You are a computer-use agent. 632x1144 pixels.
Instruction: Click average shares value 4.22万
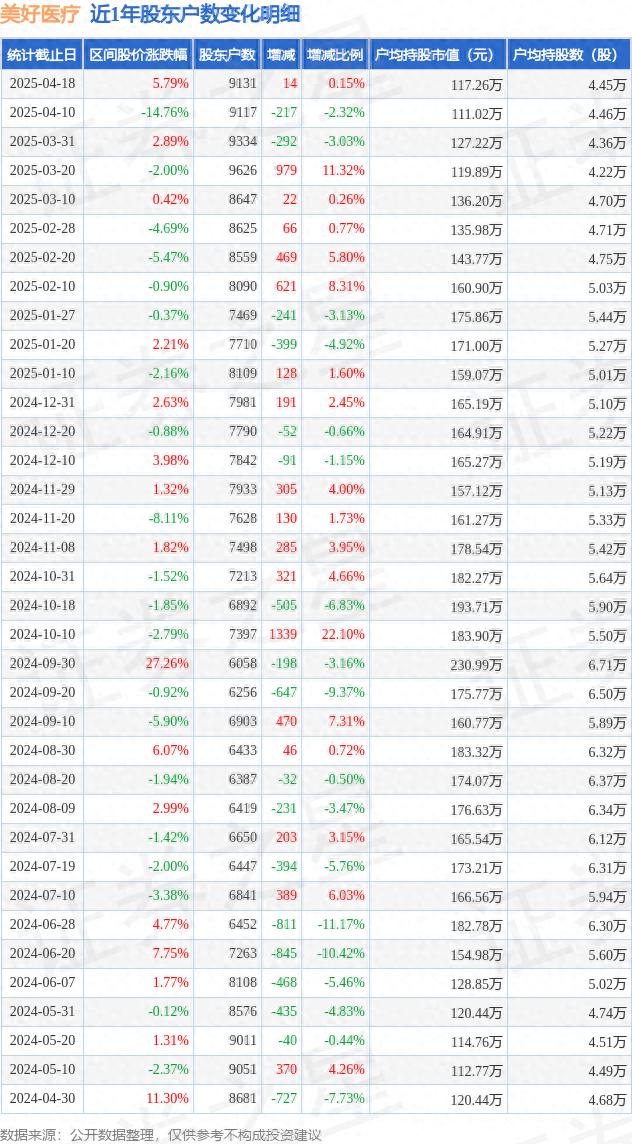click(x=607, y=172)
